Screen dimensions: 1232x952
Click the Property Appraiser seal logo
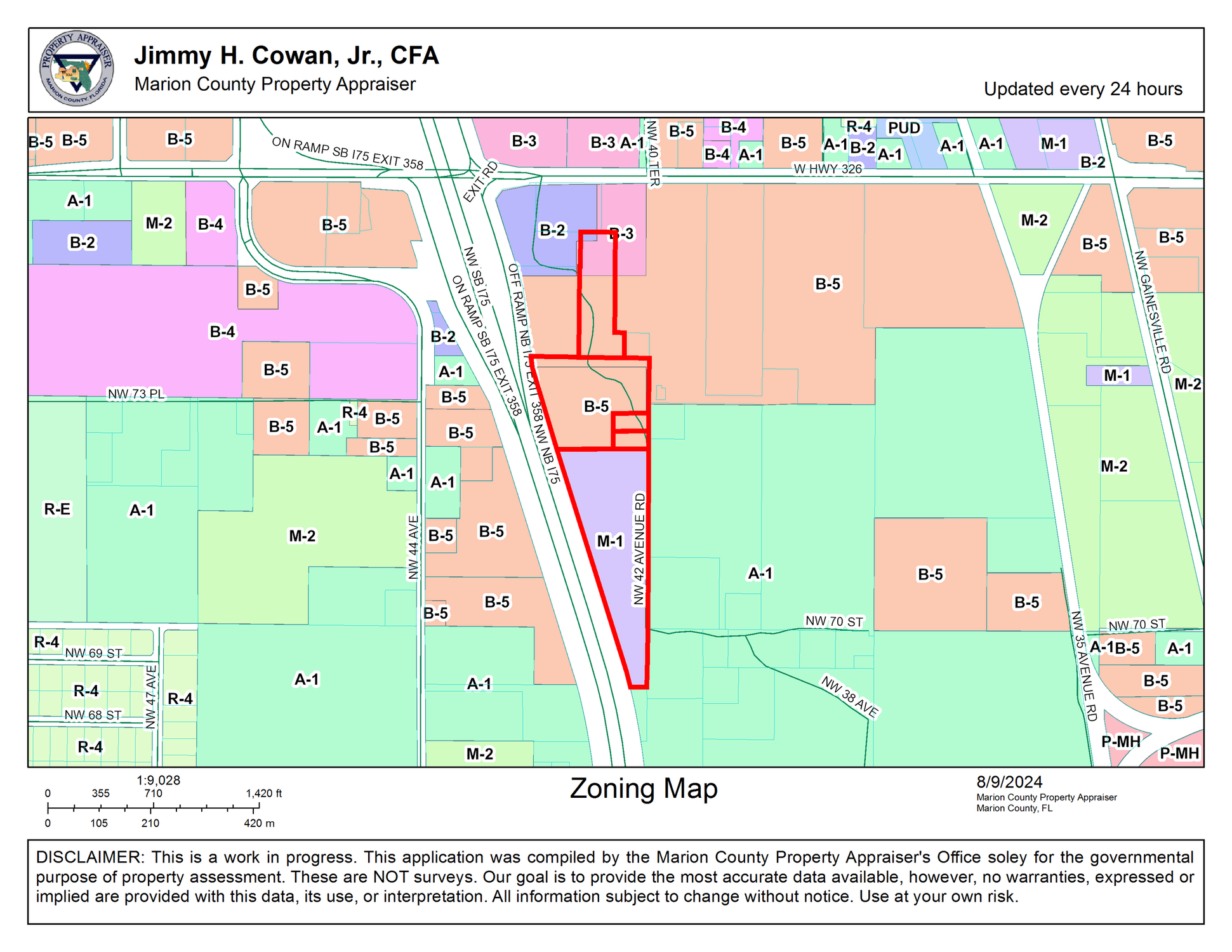click(76, 68)
